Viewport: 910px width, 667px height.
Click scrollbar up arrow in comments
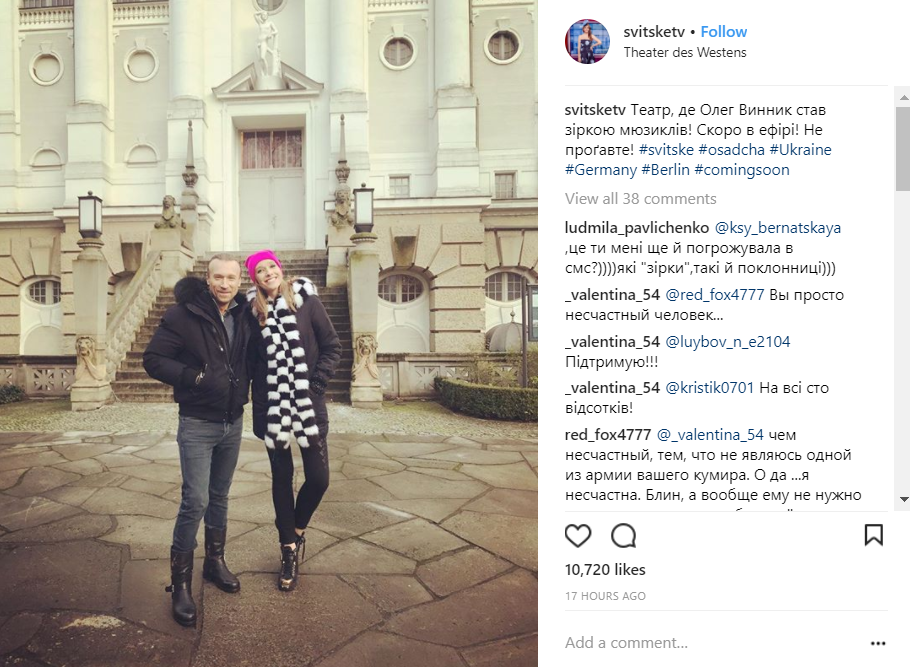[904, 98]
